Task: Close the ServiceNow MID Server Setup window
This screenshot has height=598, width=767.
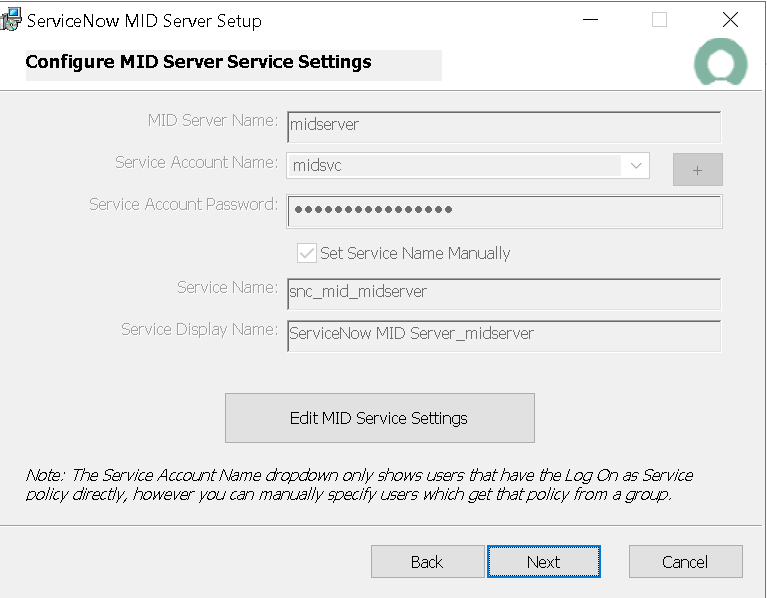Action: [731, 20]
